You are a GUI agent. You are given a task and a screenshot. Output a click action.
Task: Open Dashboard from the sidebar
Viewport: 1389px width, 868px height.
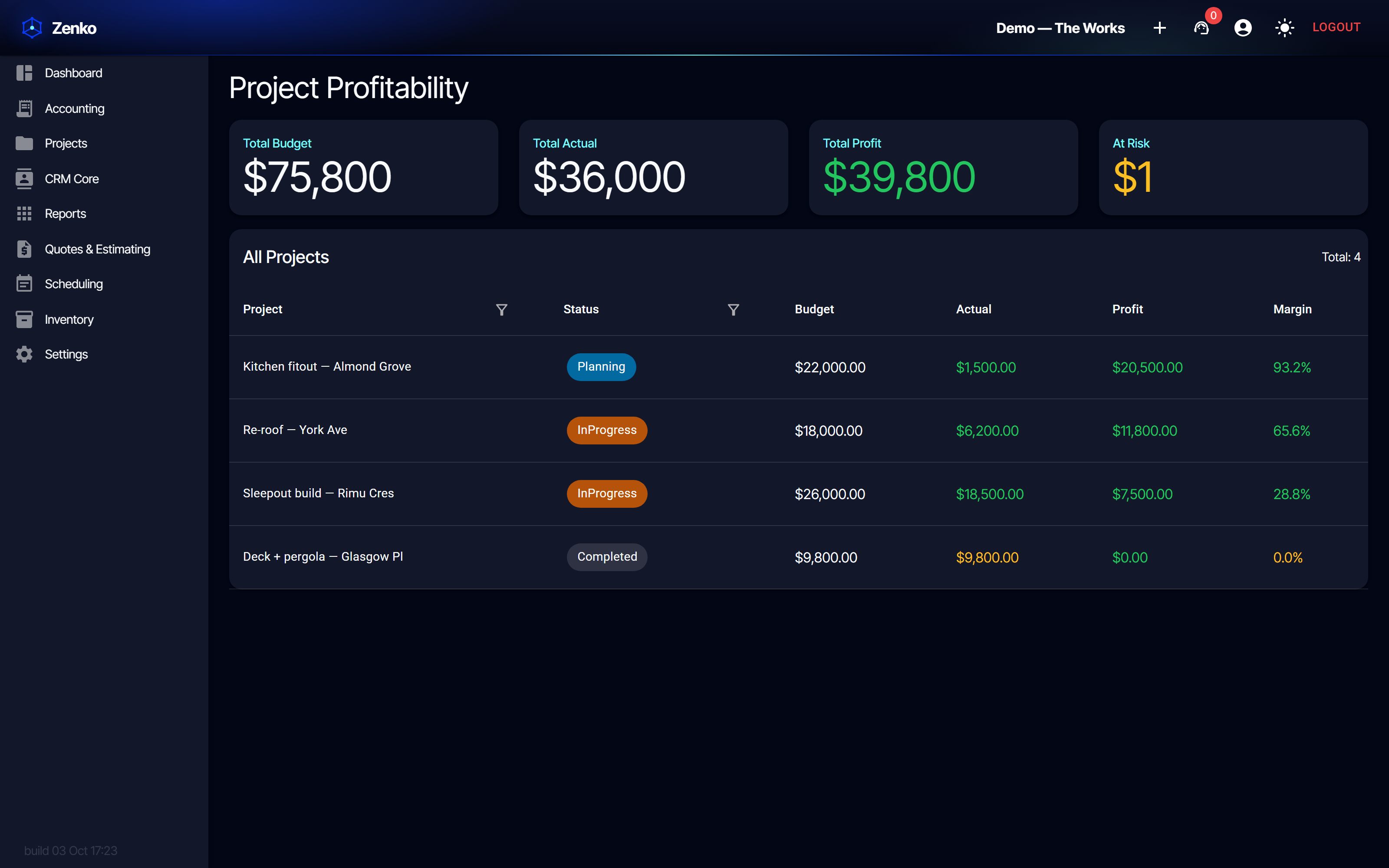point(104,73)
